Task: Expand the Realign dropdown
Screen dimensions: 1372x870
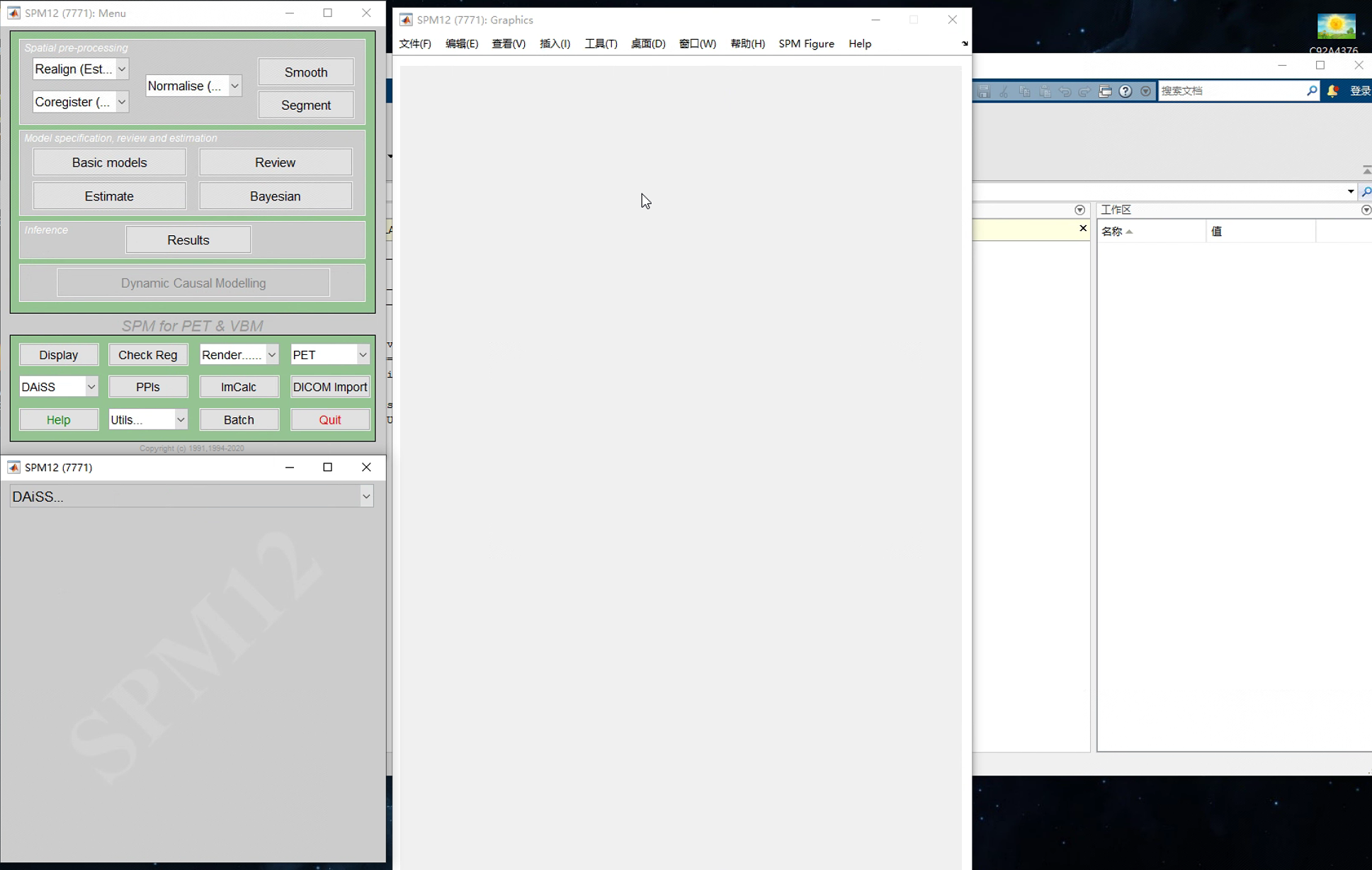Action: pos(122,69)
